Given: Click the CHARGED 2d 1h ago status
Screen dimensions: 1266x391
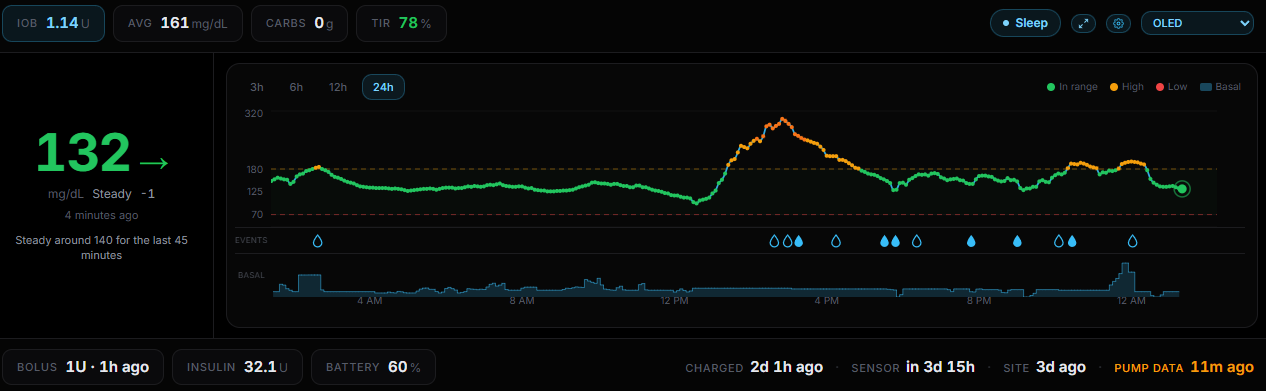Looking at the screenshot, I should [x=754, y=367].
